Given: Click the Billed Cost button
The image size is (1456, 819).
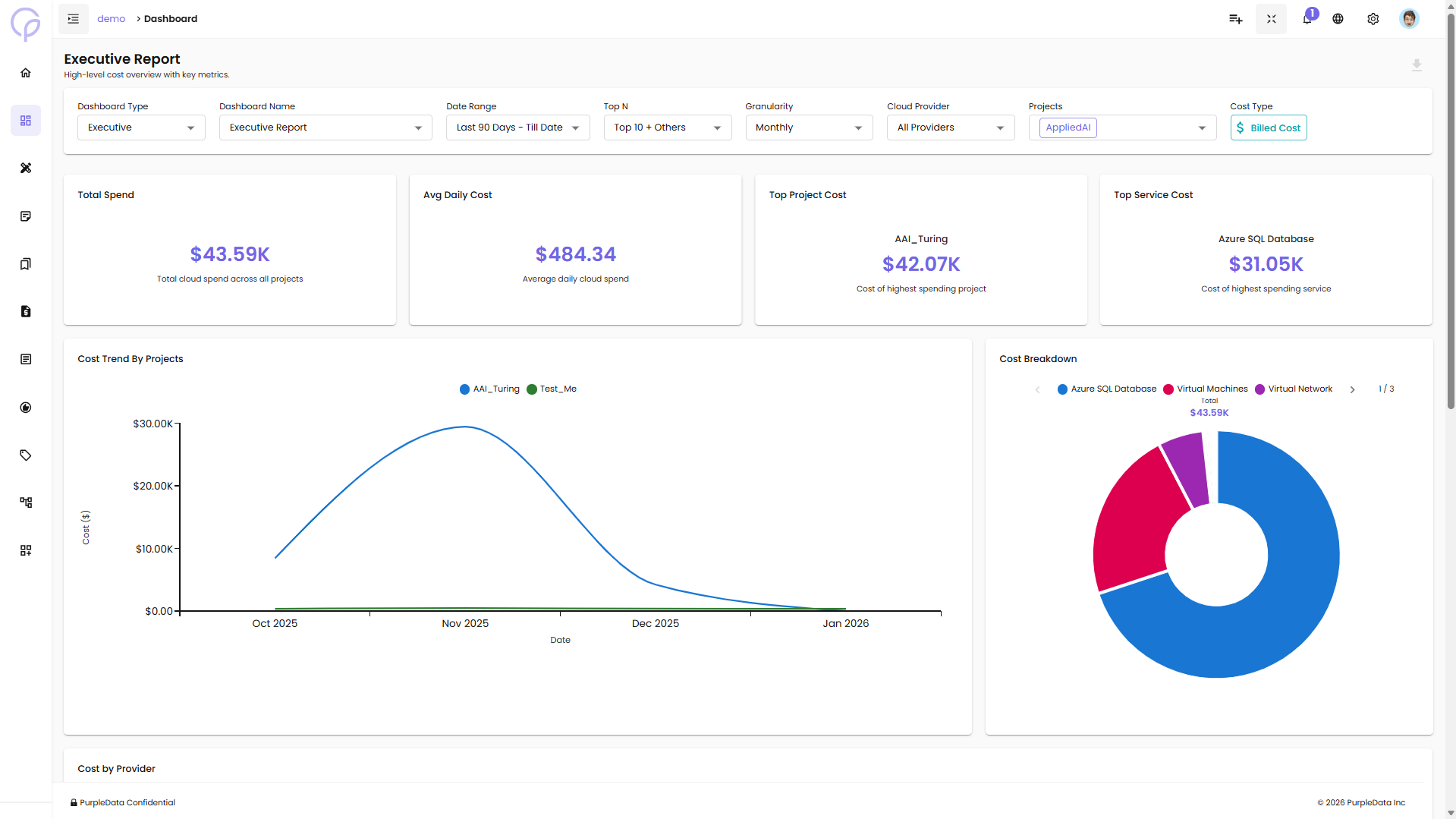Looking at the screenshot, I should point(1268,128).
